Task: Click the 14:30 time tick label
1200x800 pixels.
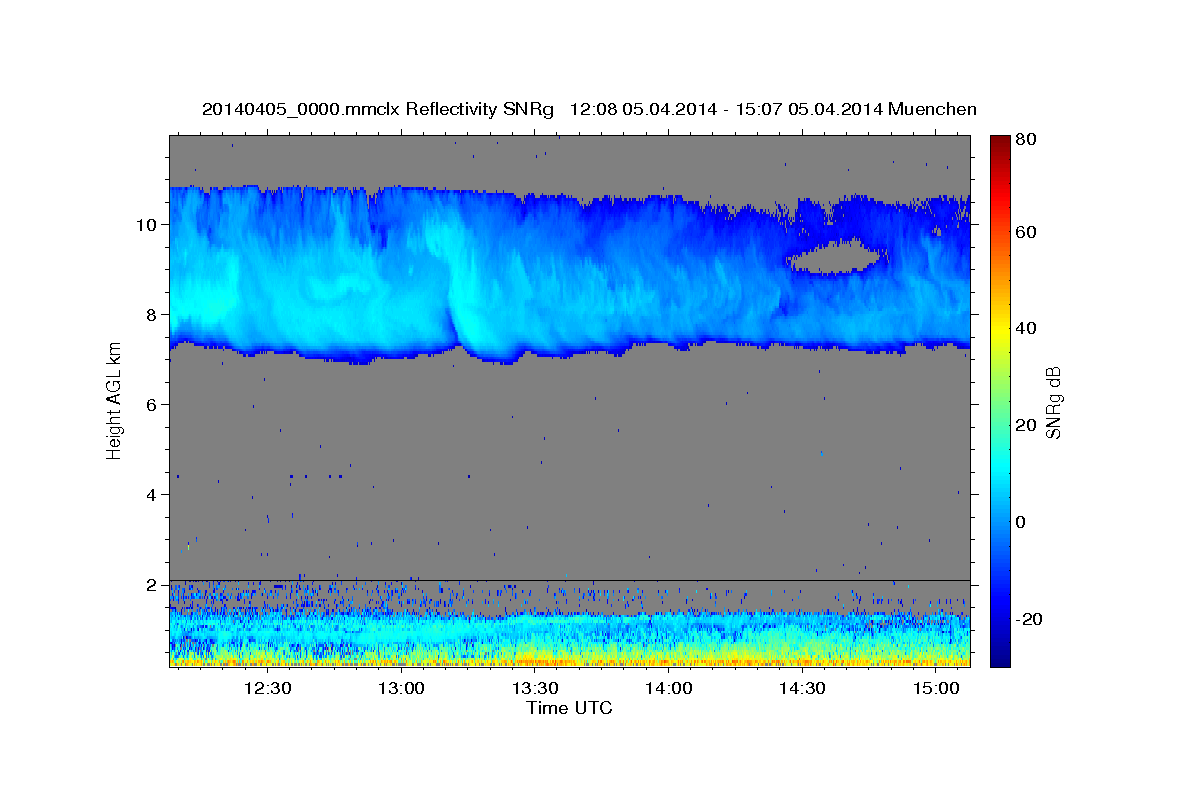Action: click(802, 689)
